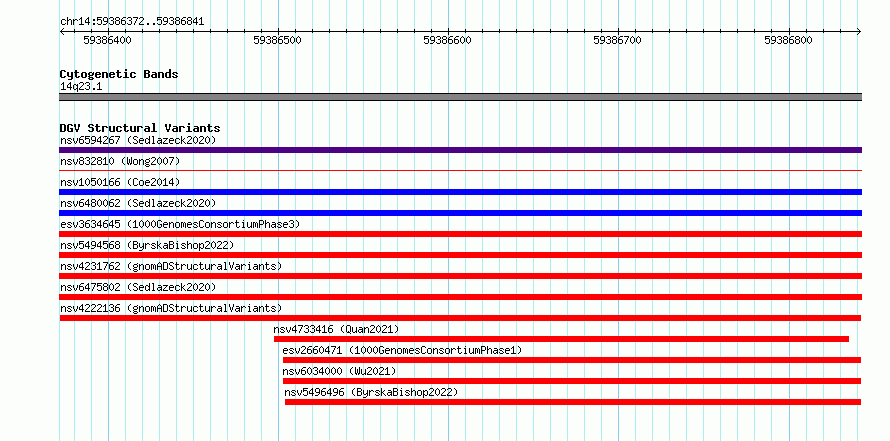Select the blue nsv1050166 variant bar
The width and height of the screenshot is (890, 441).
coord(460,192)
